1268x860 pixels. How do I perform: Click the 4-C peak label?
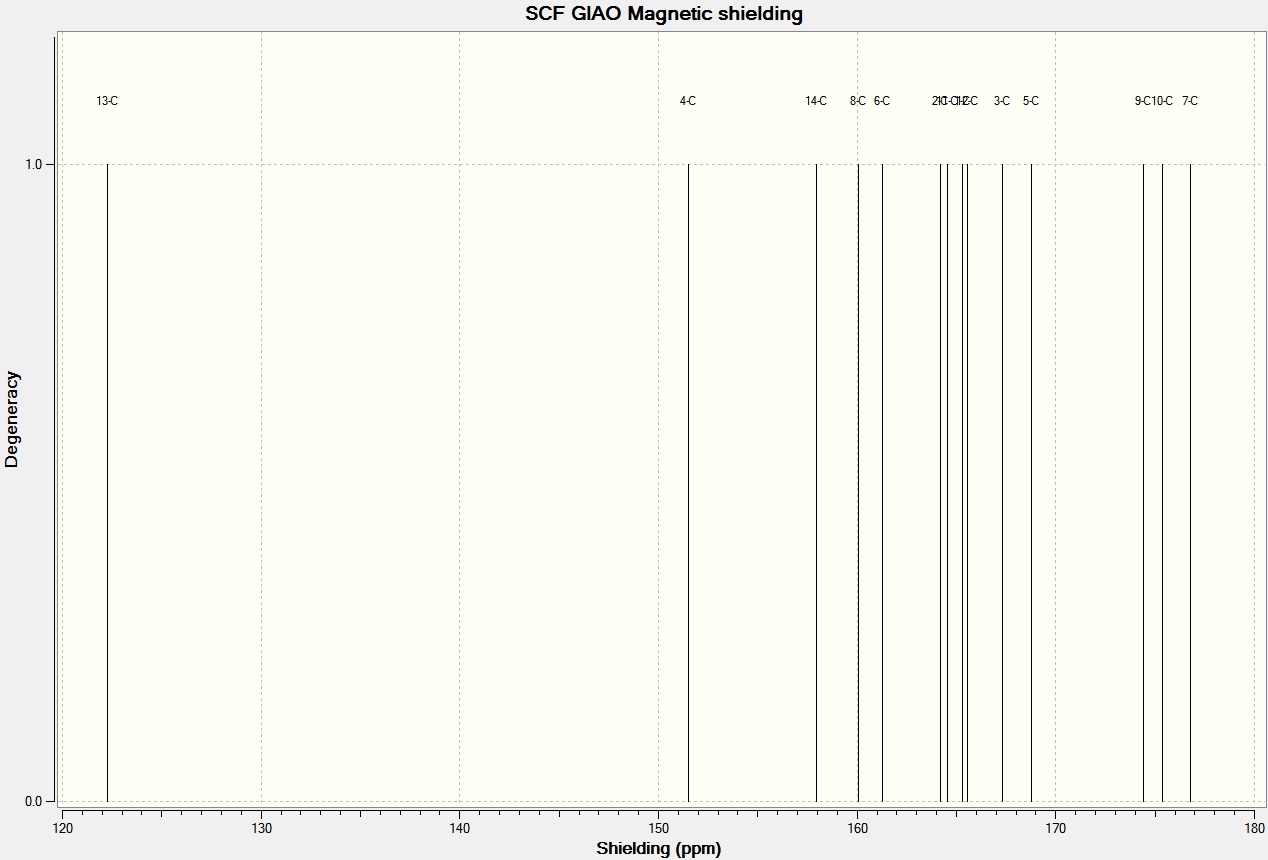point(688,101)
